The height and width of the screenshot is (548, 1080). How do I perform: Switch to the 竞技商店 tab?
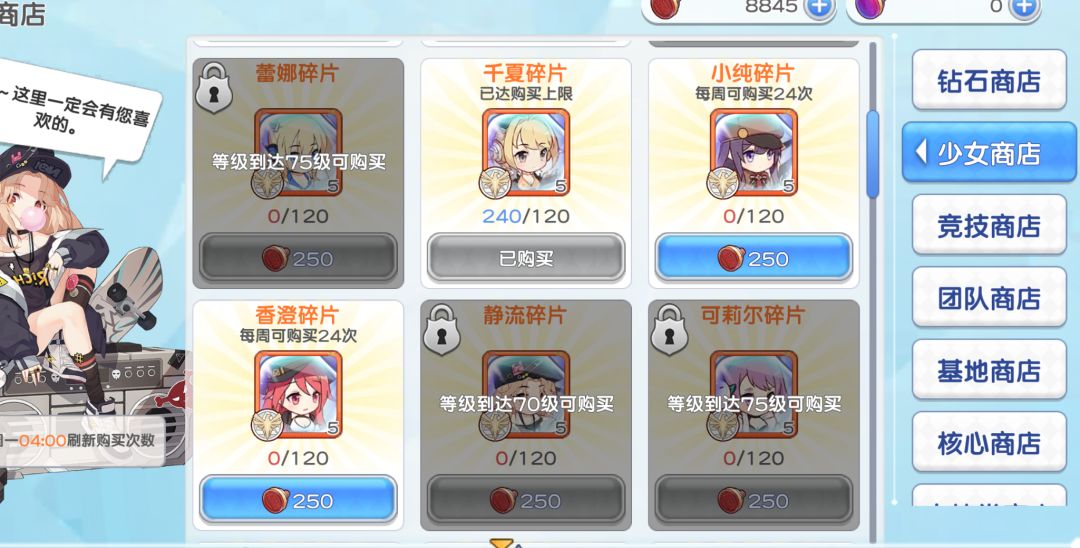click(989, 225)
